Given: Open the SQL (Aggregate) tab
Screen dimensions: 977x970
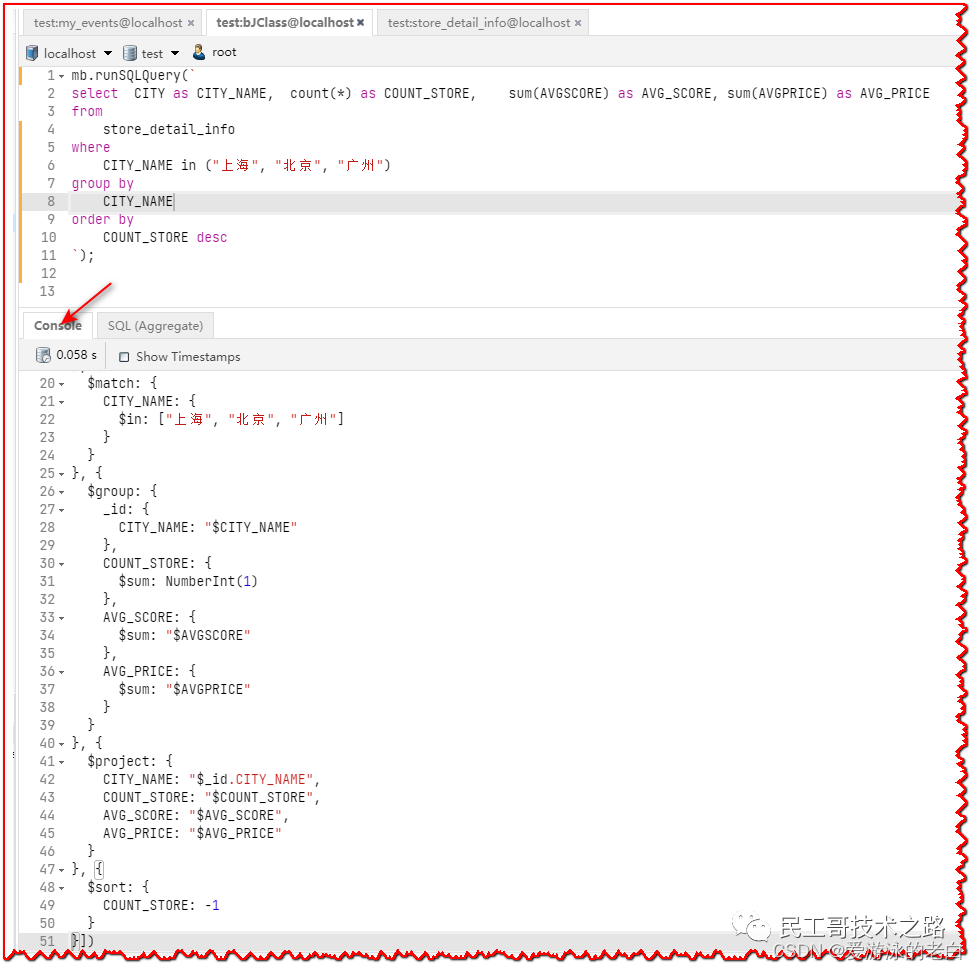Looking at the screenshot, I should (155, 325).
